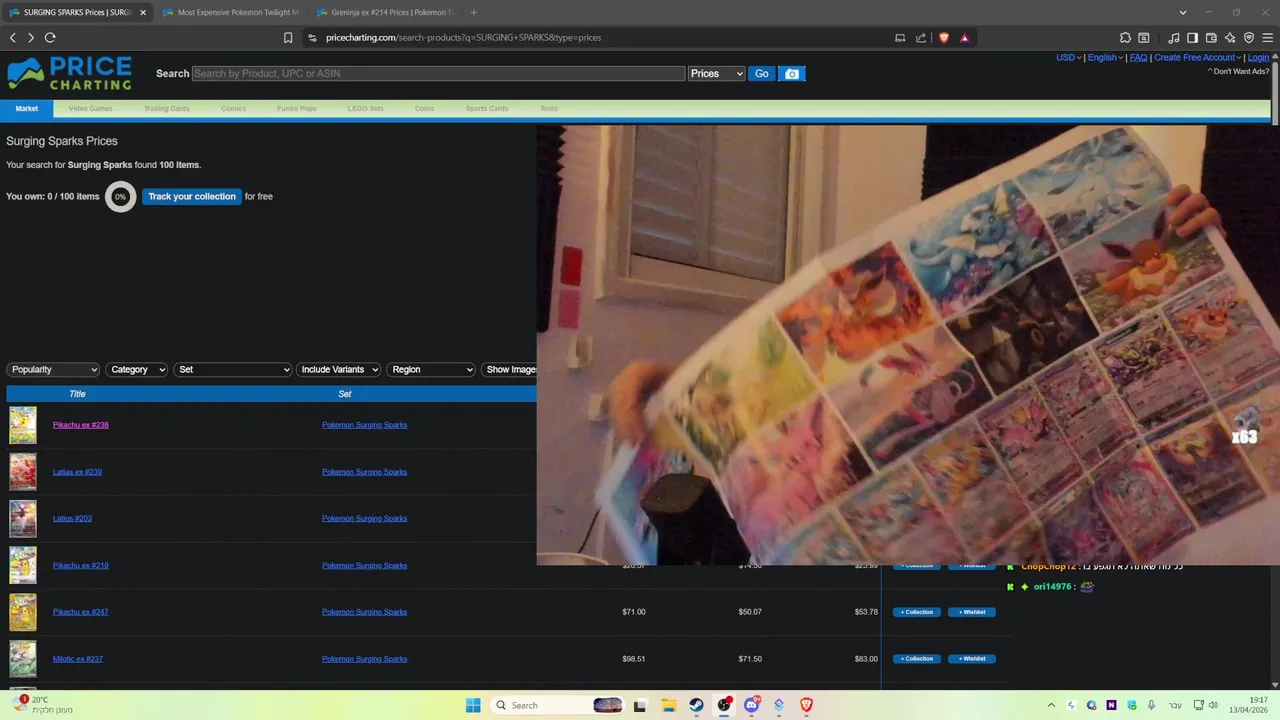Image resolution: width=1280 pixels, height=720 pixels.
Task: Bookmark this page using the bookmark icon
Action: pos(288,38)
